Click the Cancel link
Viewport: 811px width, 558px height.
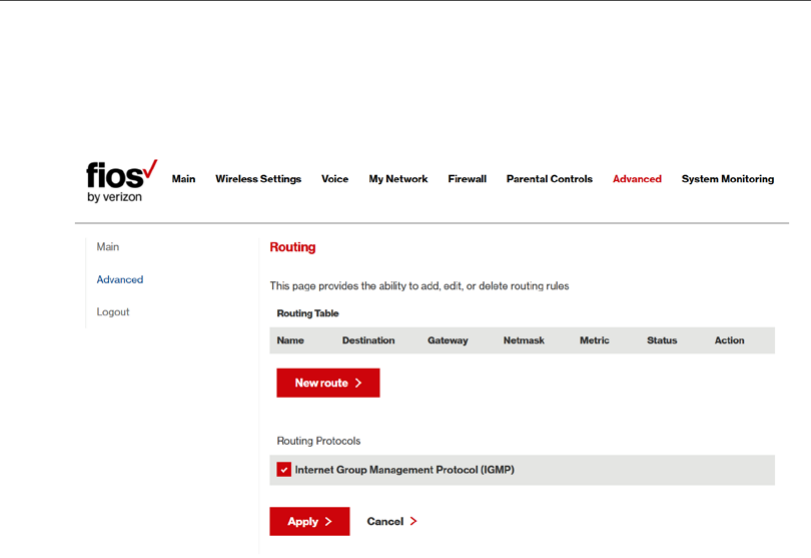pyautogui.click(x=392, y=521)
